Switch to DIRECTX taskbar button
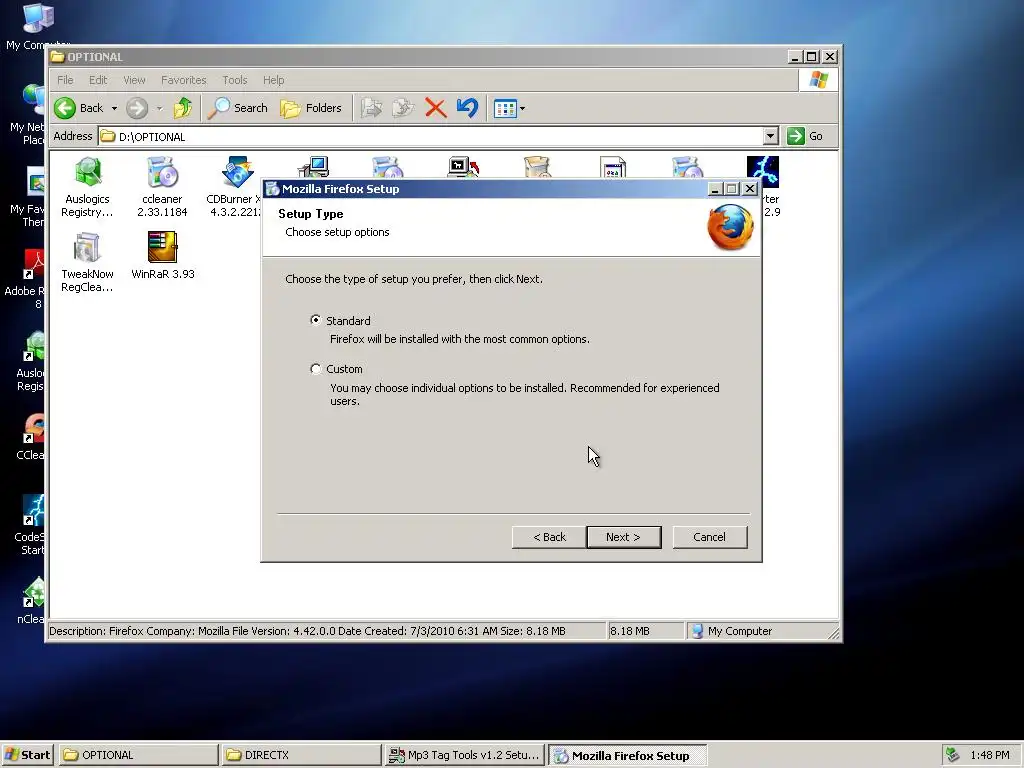This screenshot has height=768, width=1024. (x=301, y=755)
